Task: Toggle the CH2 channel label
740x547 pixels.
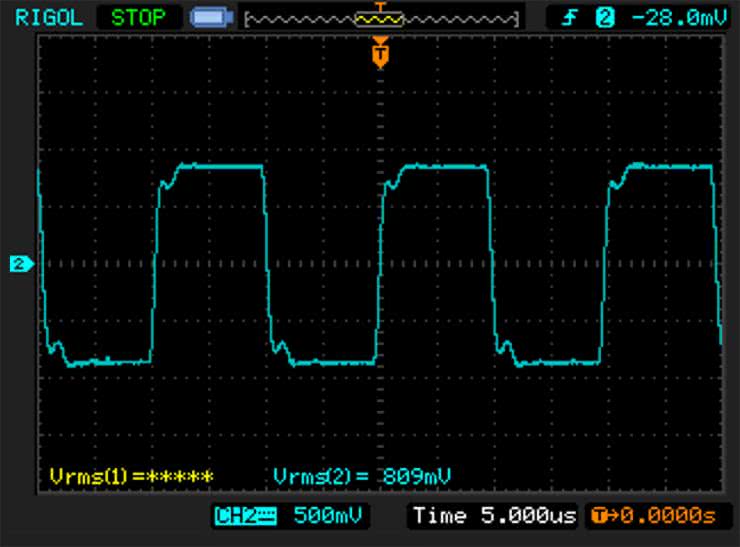Action: point(231,516)
